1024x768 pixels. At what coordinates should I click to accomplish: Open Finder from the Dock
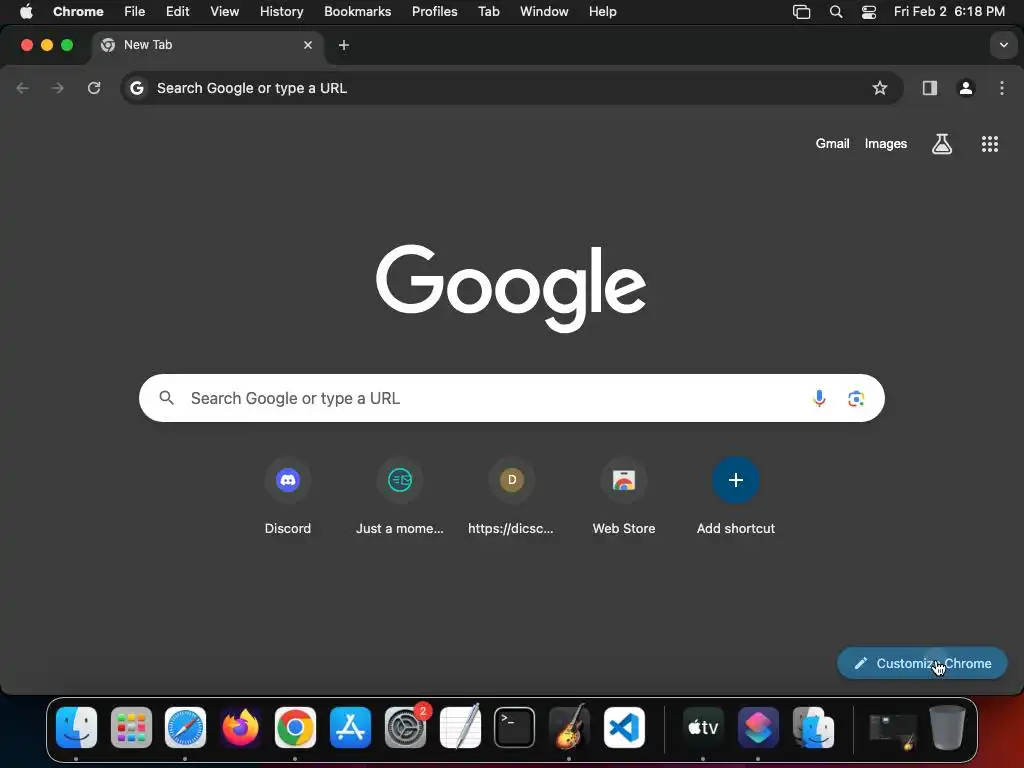tap(76, 728)
